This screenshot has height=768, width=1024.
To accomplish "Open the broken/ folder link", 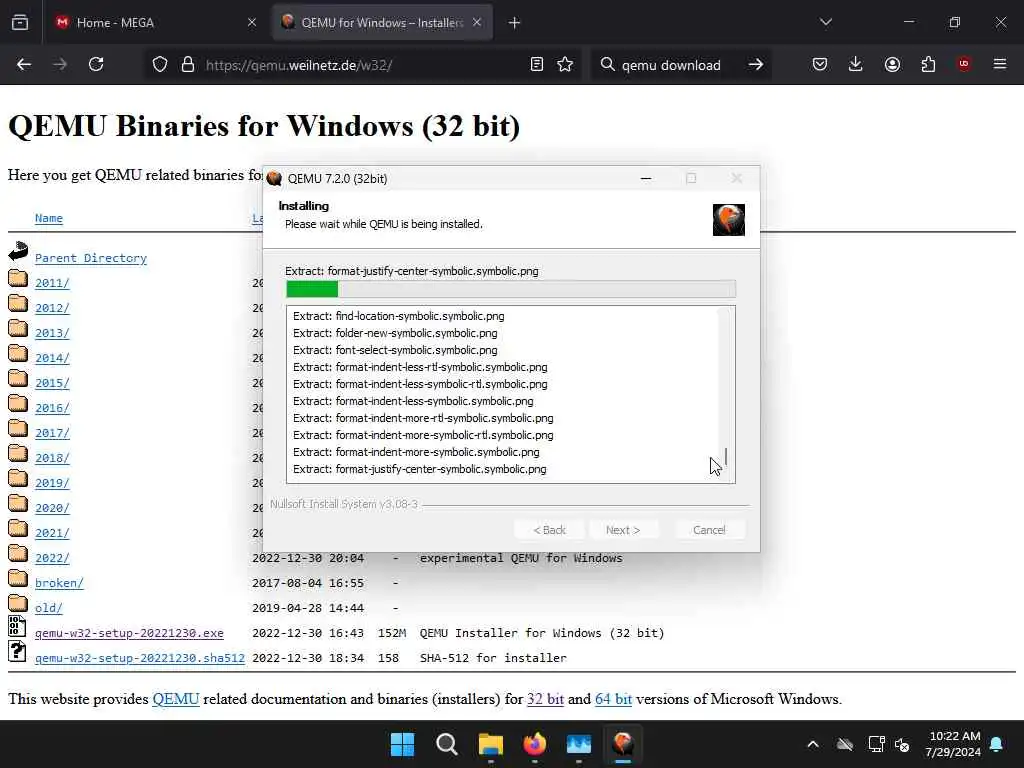I will pyautogui.click(x=59, y=583).
